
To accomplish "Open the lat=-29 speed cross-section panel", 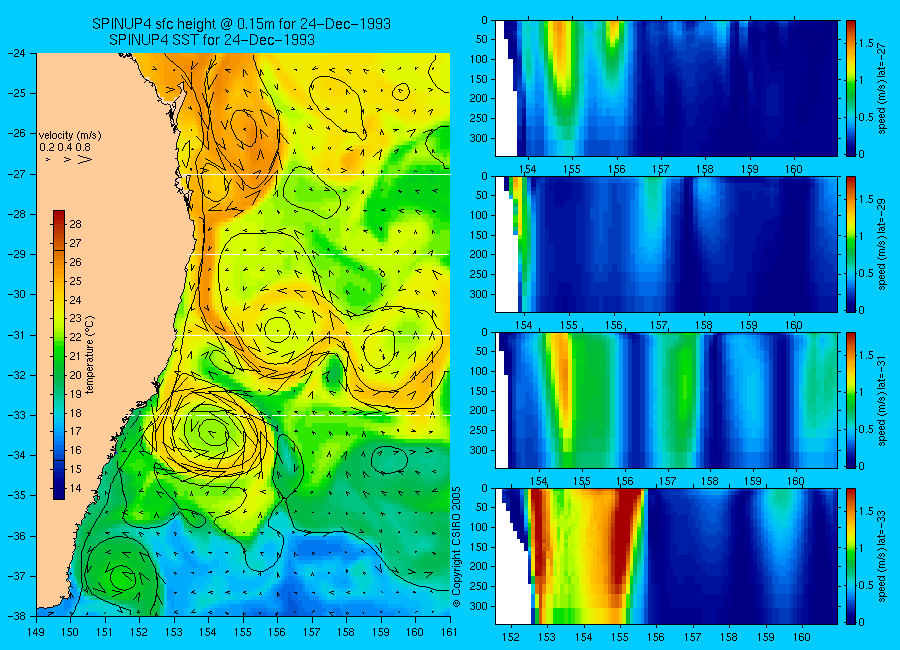I will coord(666,244).
